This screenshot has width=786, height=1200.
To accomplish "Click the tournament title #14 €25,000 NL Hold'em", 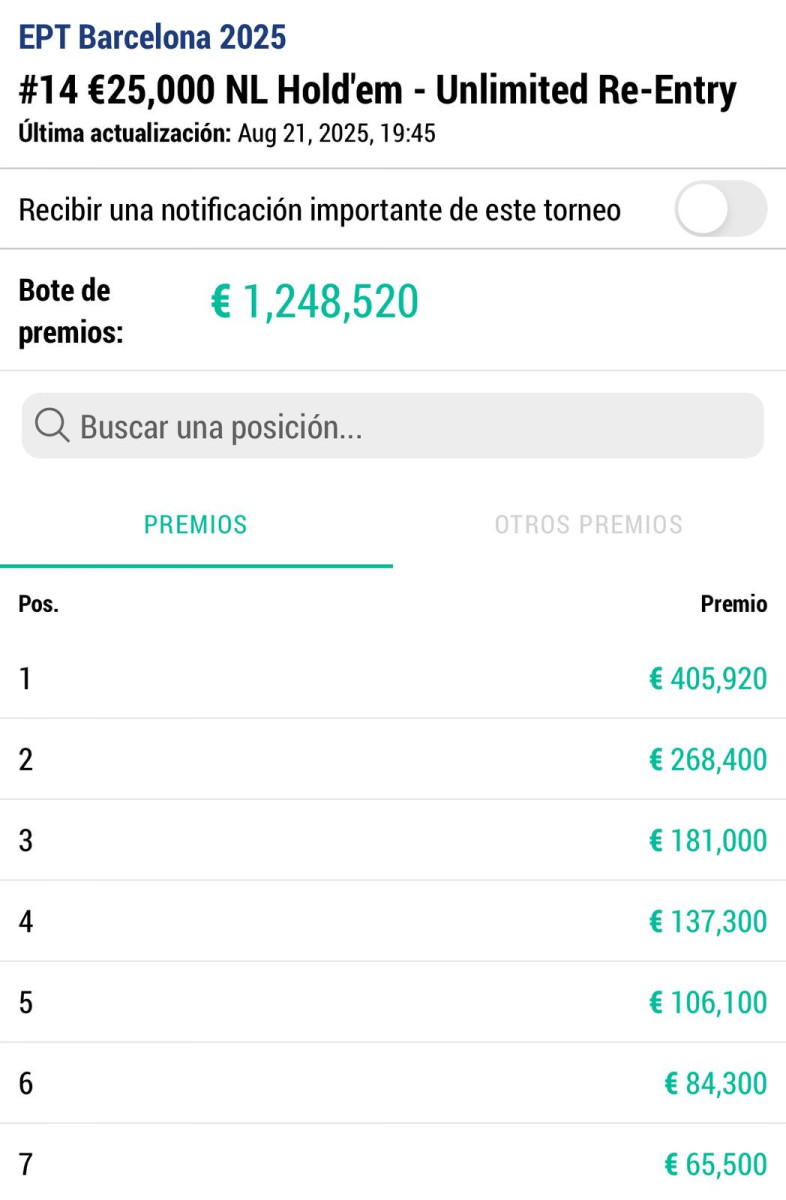I will pyautogui.click(x=377, y=90).
